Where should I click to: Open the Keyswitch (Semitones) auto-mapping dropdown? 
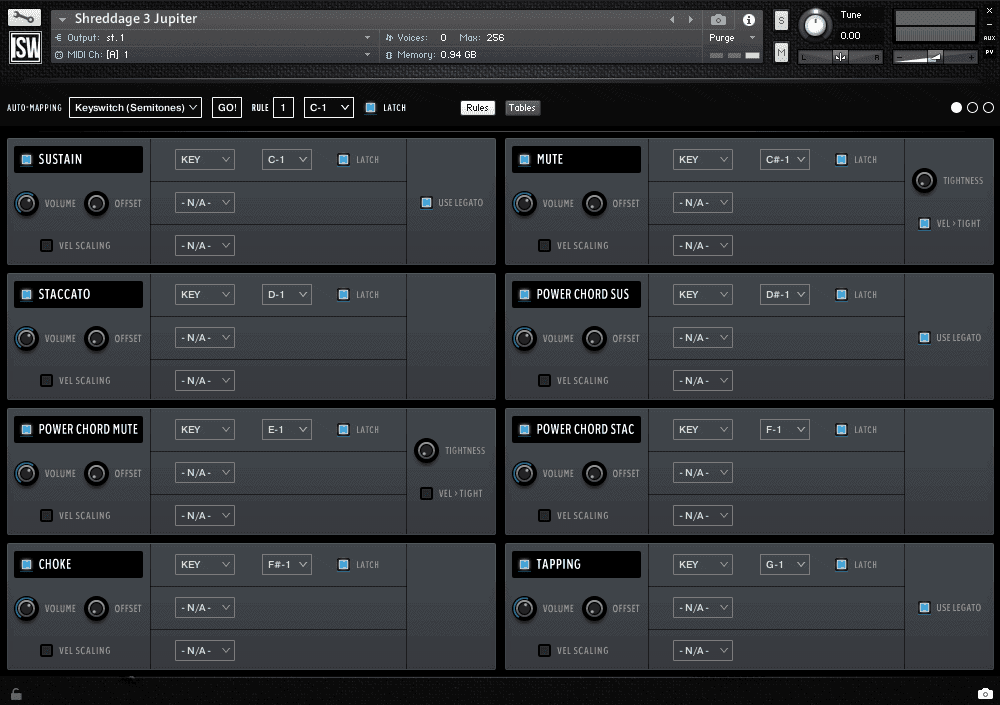click(135, 108)
